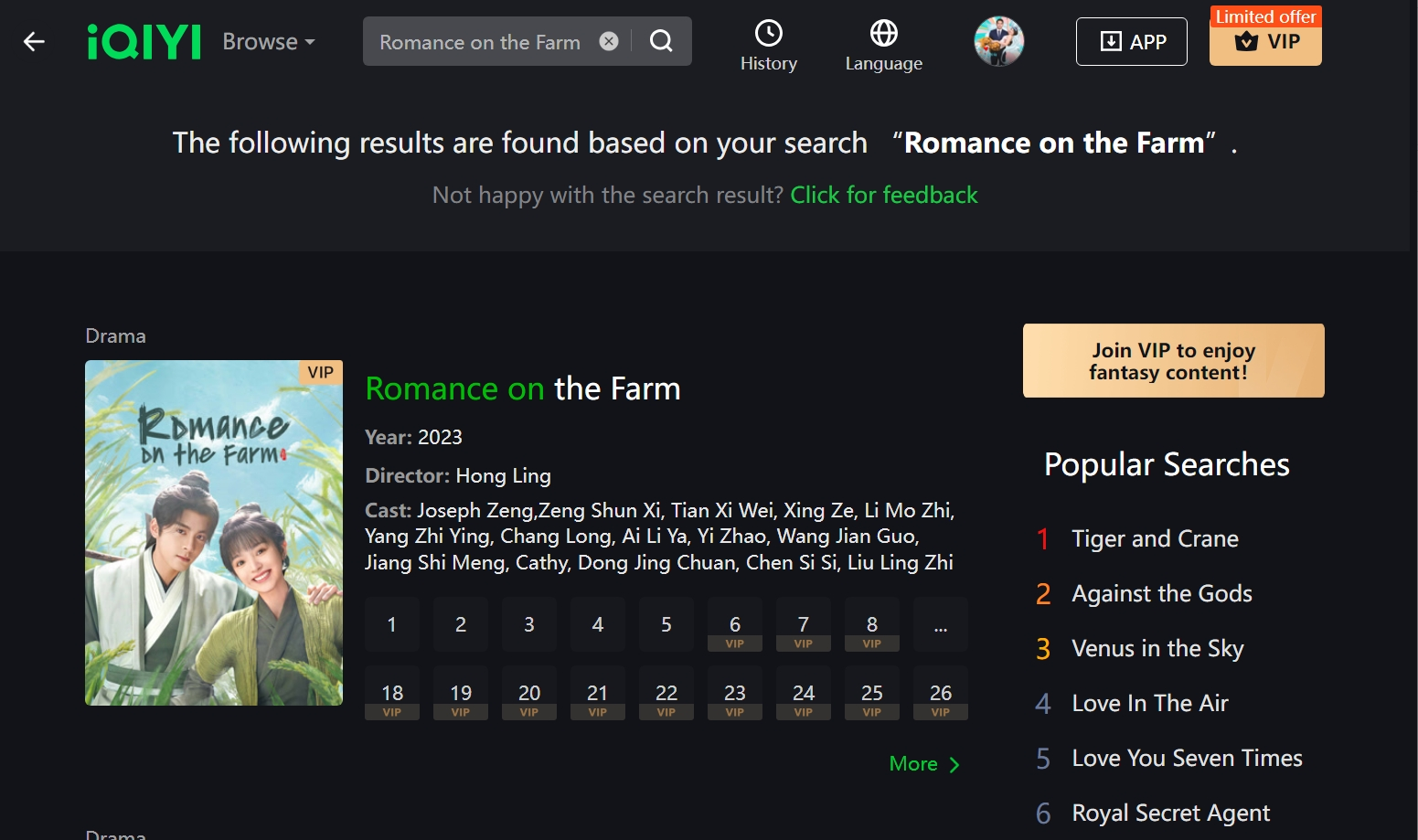Clear the search box with the X icon

pos(609,40)
